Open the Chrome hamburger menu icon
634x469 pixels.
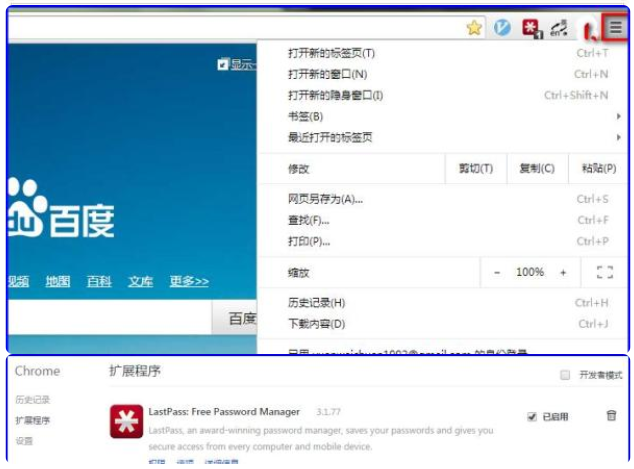pos(615,27)
